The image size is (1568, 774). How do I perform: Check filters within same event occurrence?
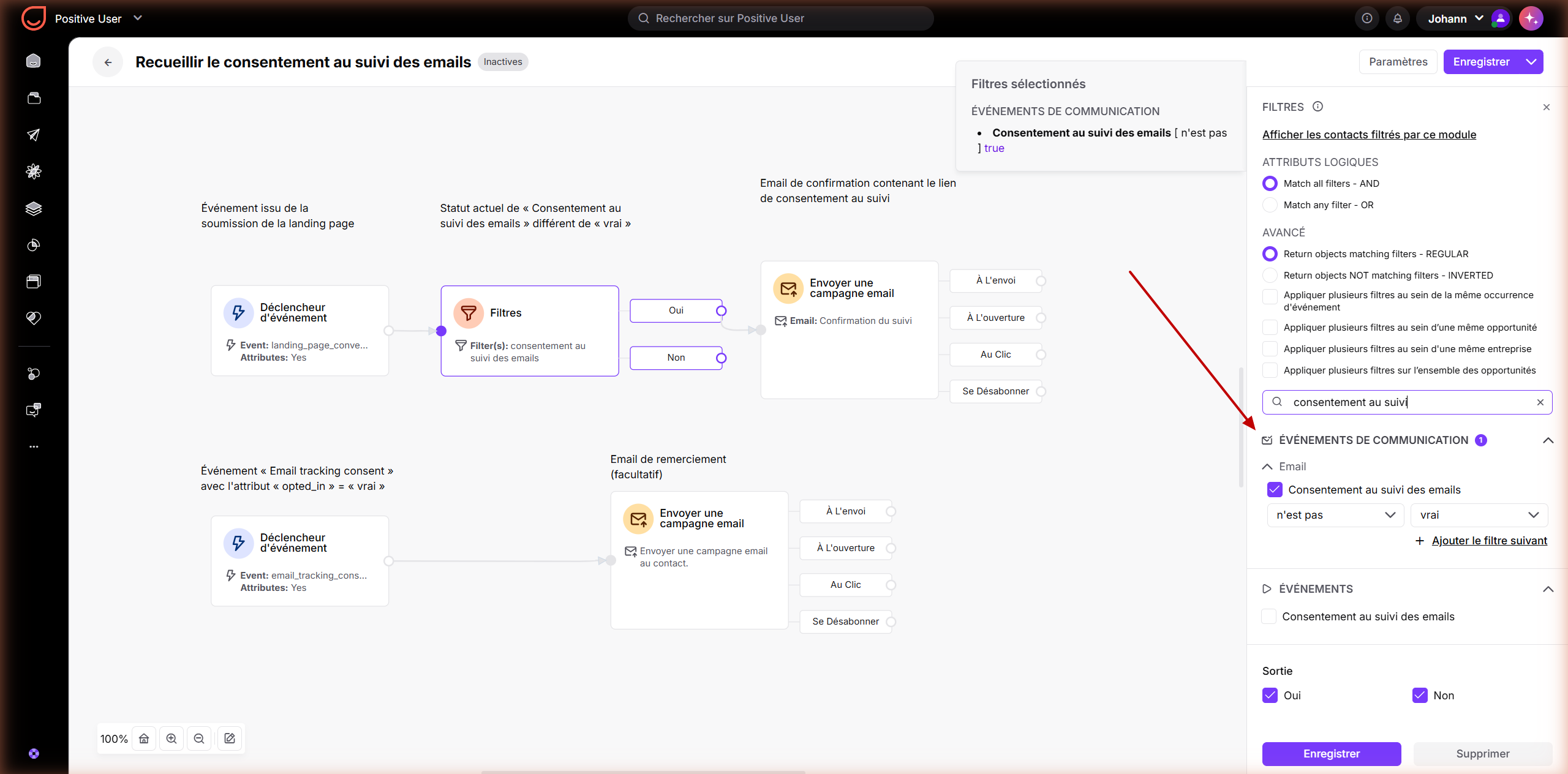1270,296
